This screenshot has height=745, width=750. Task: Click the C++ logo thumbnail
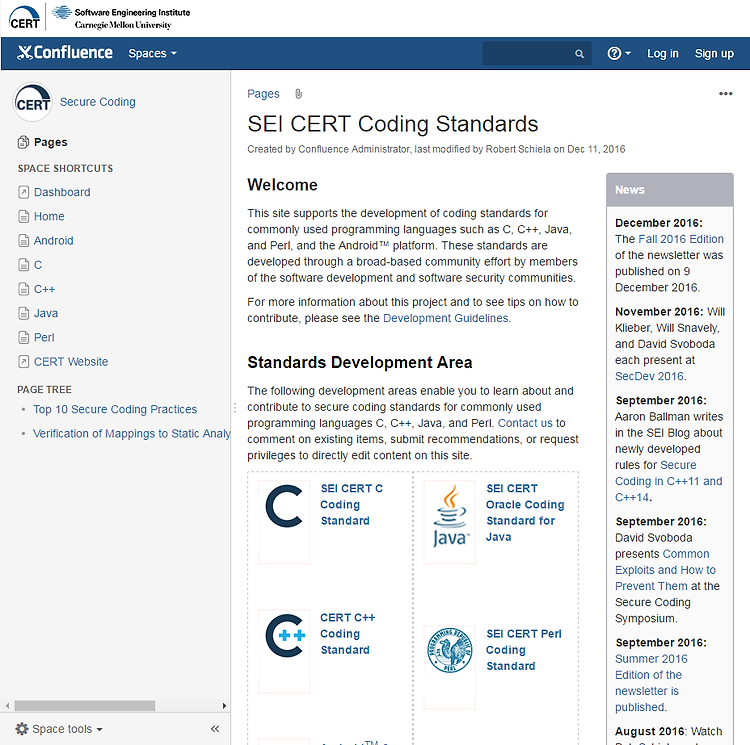(284, 651)
